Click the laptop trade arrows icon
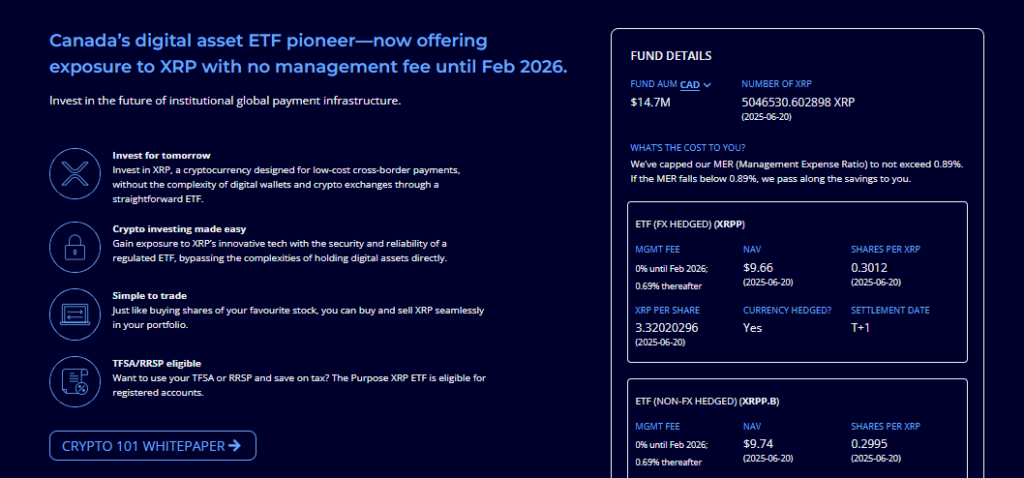1024x478 pixels. (x=74, y=314)
